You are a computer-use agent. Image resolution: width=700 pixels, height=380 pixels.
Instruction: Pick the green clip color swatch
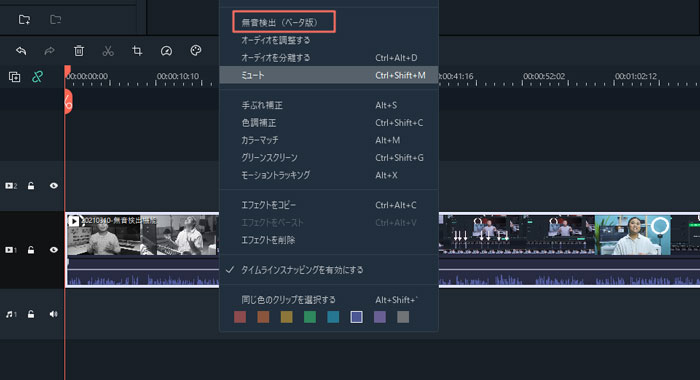click(310, 317)
